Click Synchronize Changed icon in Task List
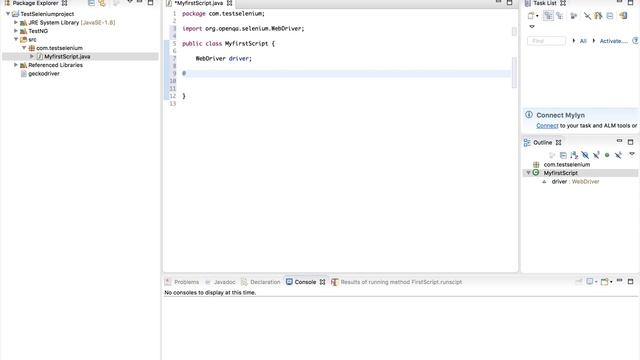 [598, 16]
